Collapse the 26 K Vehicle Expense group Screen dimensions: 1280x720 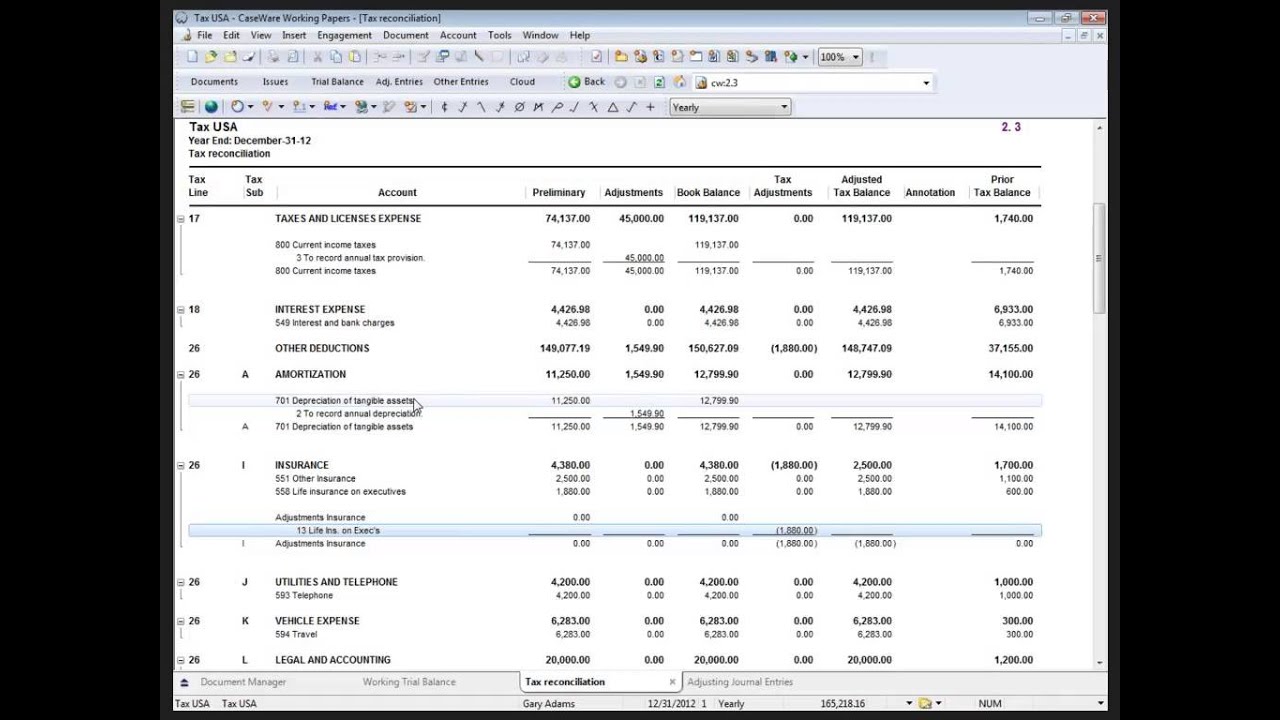pos(181,621)
